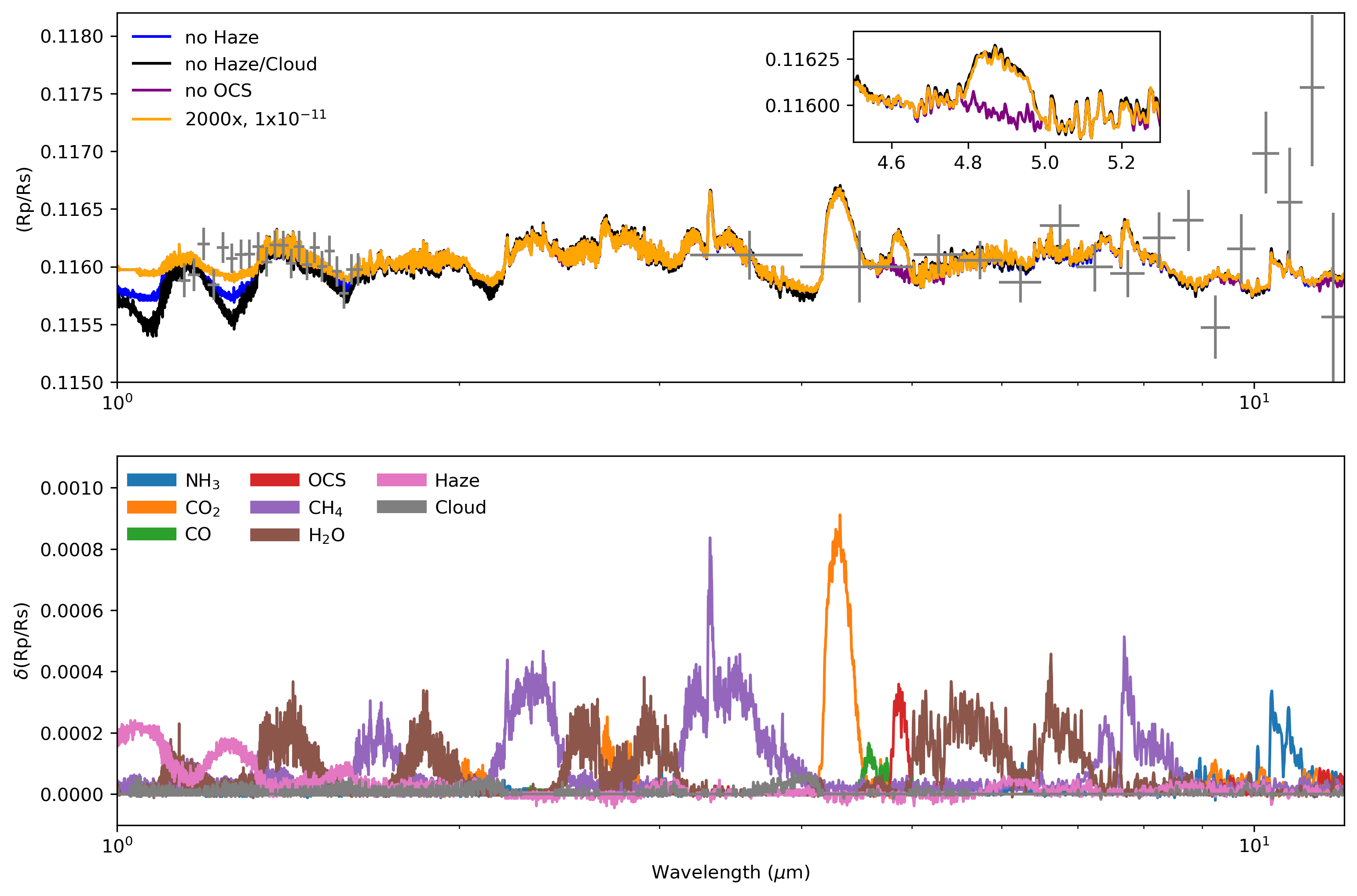Click the NH3 blue legend swatch

[x=151, y=480]
